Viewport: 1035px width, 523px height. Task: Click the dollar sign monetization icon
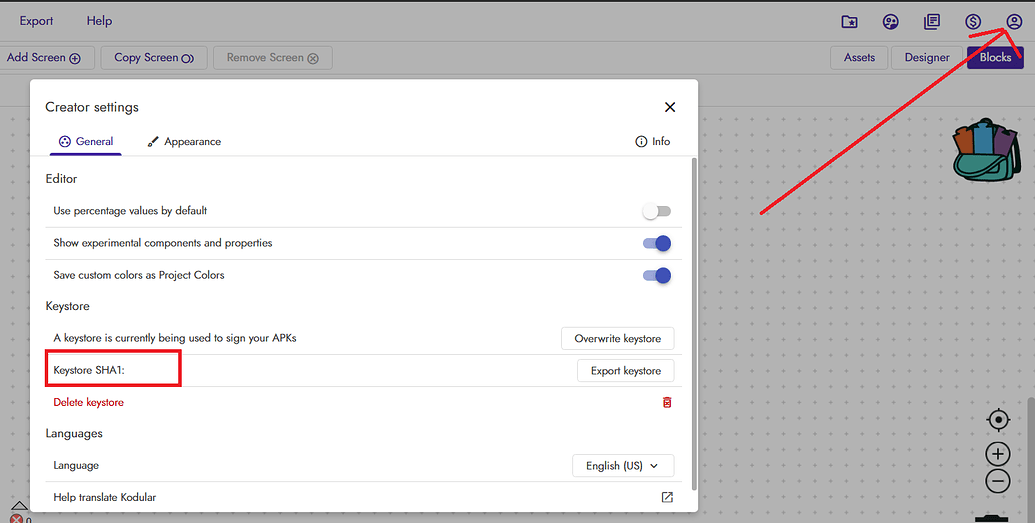click(x=973, y=22)
